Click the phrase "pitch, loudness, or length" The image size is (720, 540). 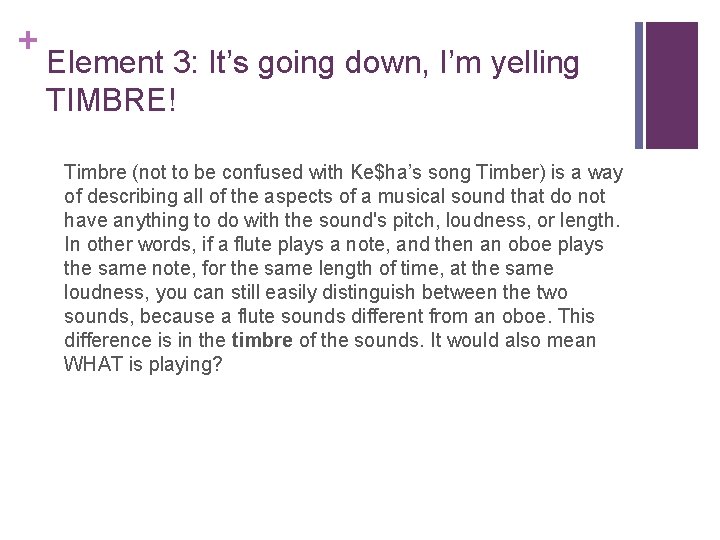coord(503,221)
